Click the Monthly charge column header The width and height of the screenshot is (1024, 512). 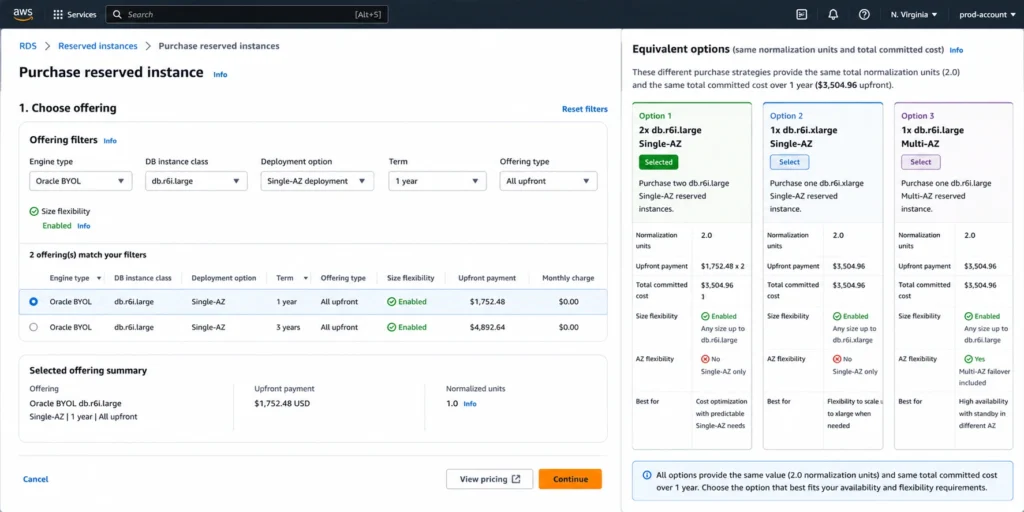(568, 278)
